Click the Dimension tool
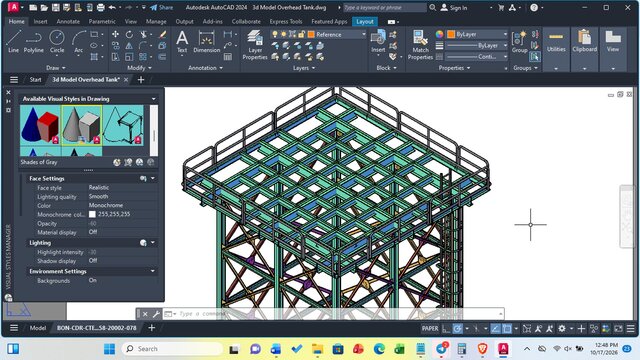 pyautogui.click(x=207, y=42)
